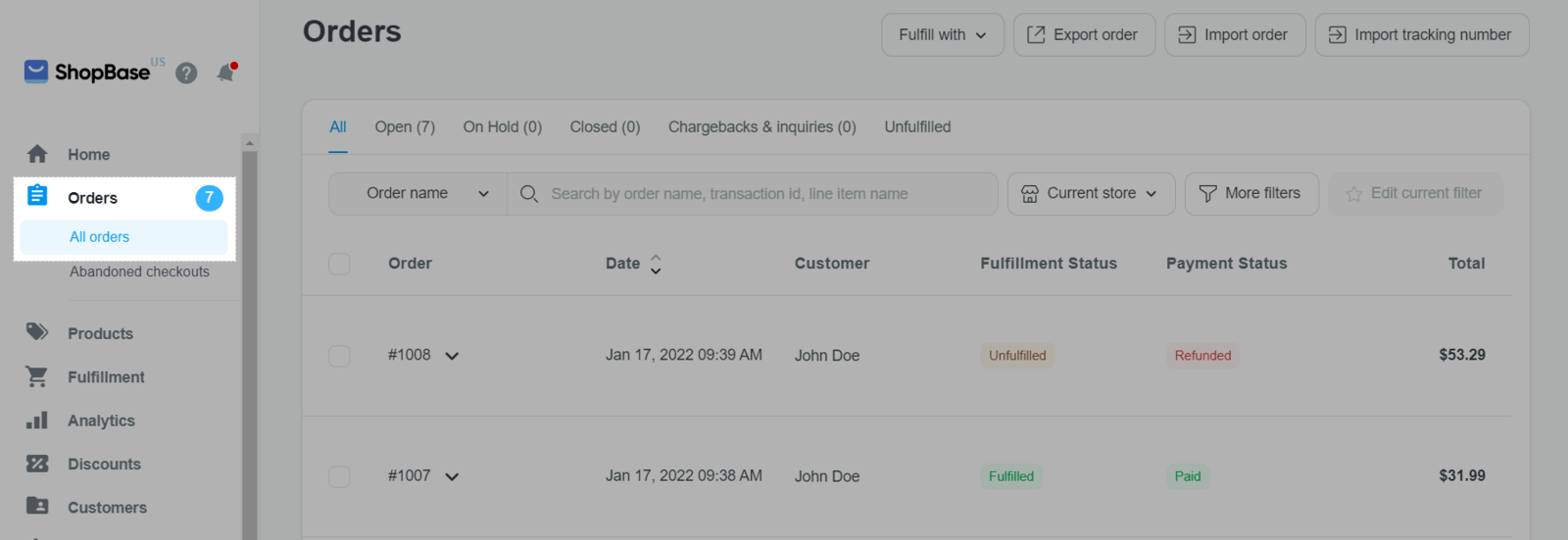Image resolution: width=1568 pixels, height=540 pixels.
Task: Open Abandoned checkouts in sidebar
Action: tap(139, 271)
